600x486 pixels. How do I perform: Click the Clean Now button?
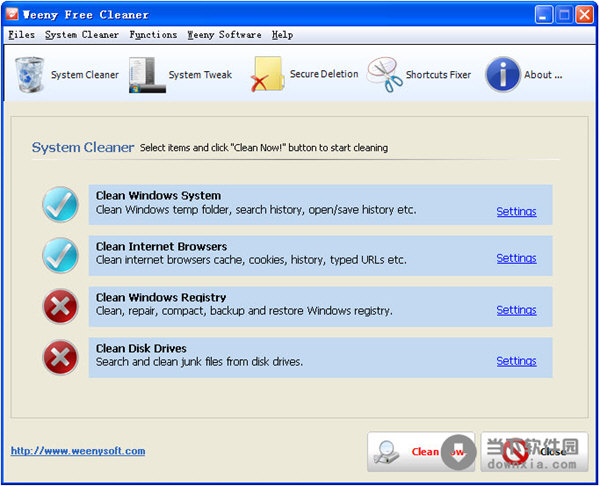[x=421, y=452]
